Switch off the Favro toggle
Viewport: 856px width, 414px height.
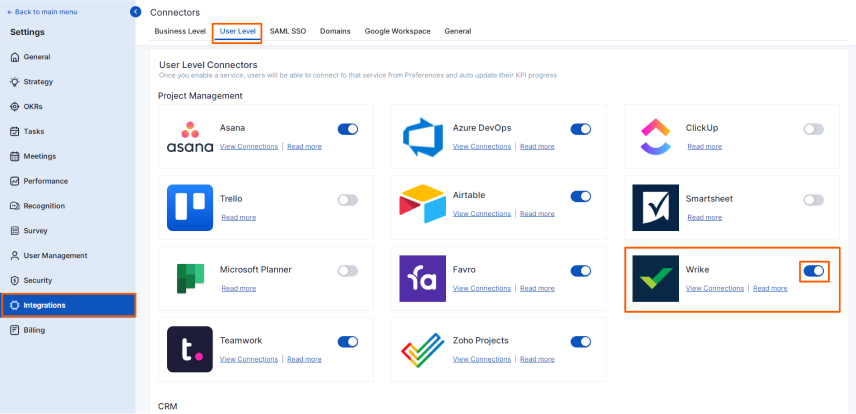pyautogui.click(x=581, y=271)
